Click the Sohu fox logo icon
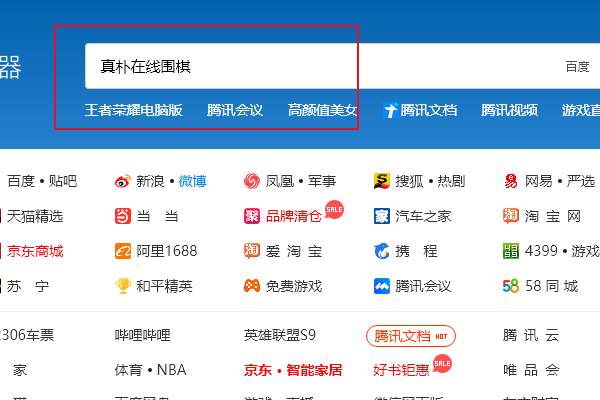 click(382, 181)
